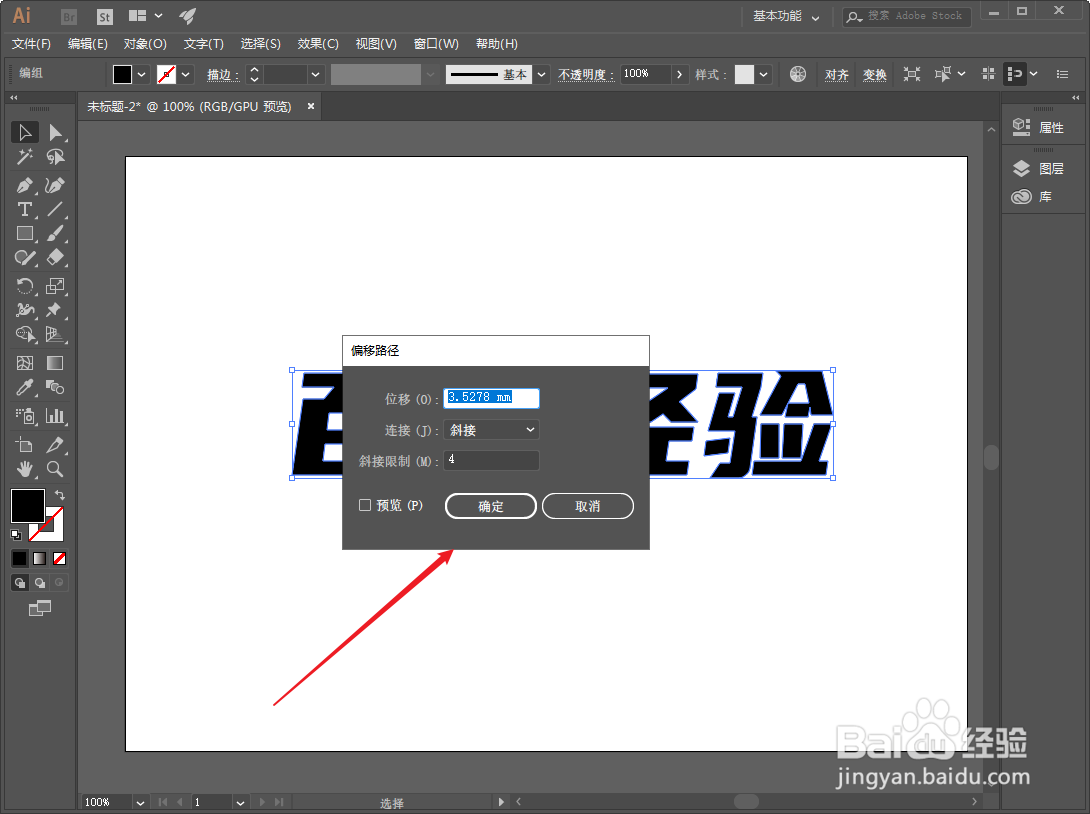Switch to Draw Behind mode
This screenshot has width=1090, height=814.
[x=40, y=583]
